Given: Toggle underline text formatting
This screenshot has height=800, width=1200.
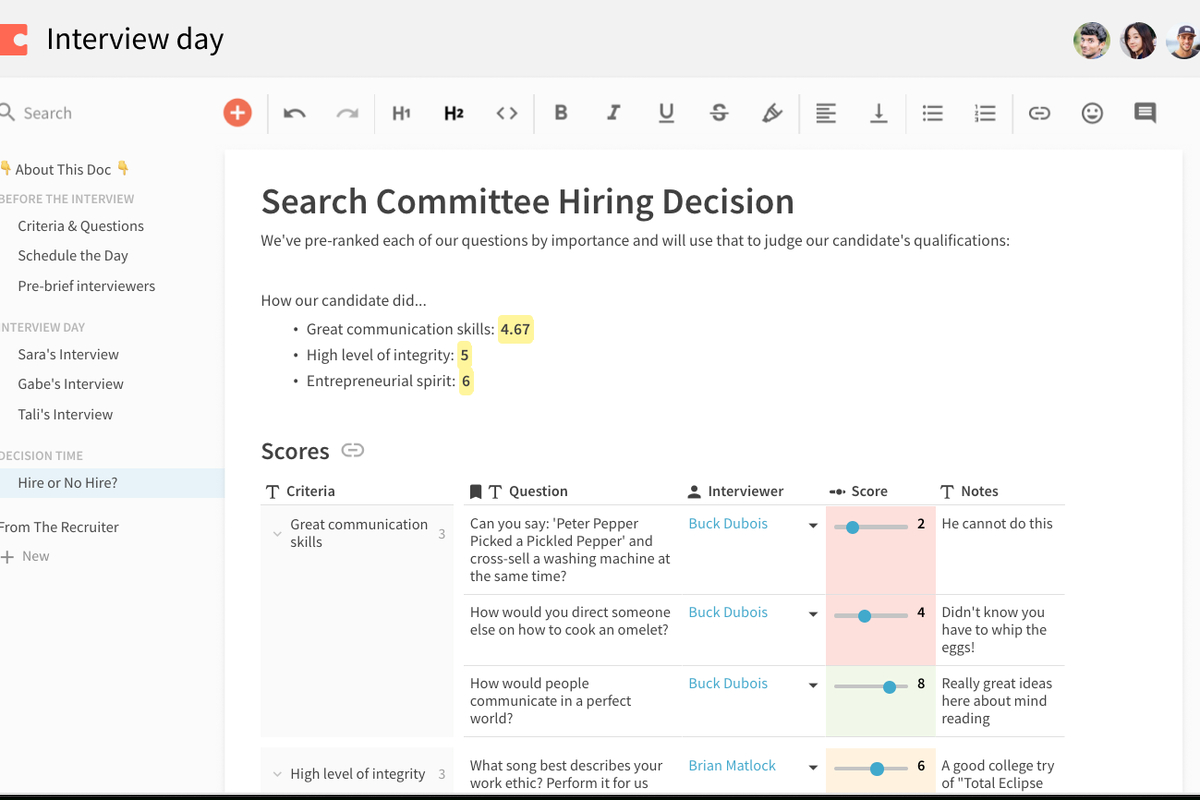Looking at the screenshot, I should point(666,113).
